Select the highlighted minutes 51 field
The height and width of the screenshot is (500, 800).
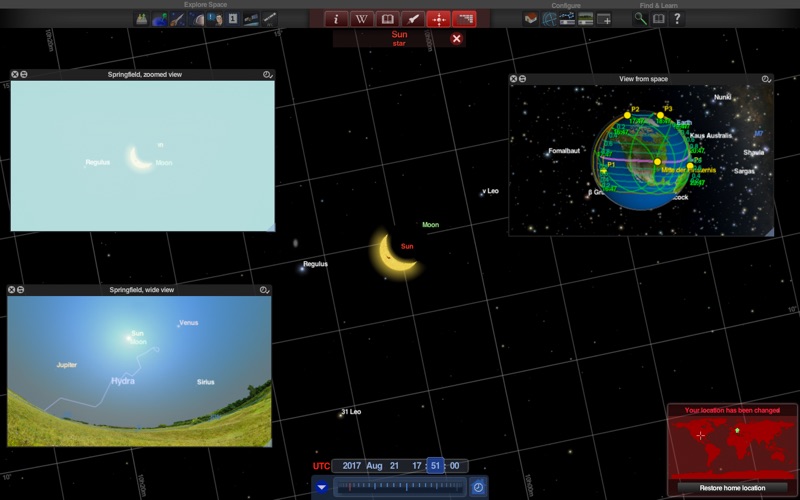[x=435, y=466]
